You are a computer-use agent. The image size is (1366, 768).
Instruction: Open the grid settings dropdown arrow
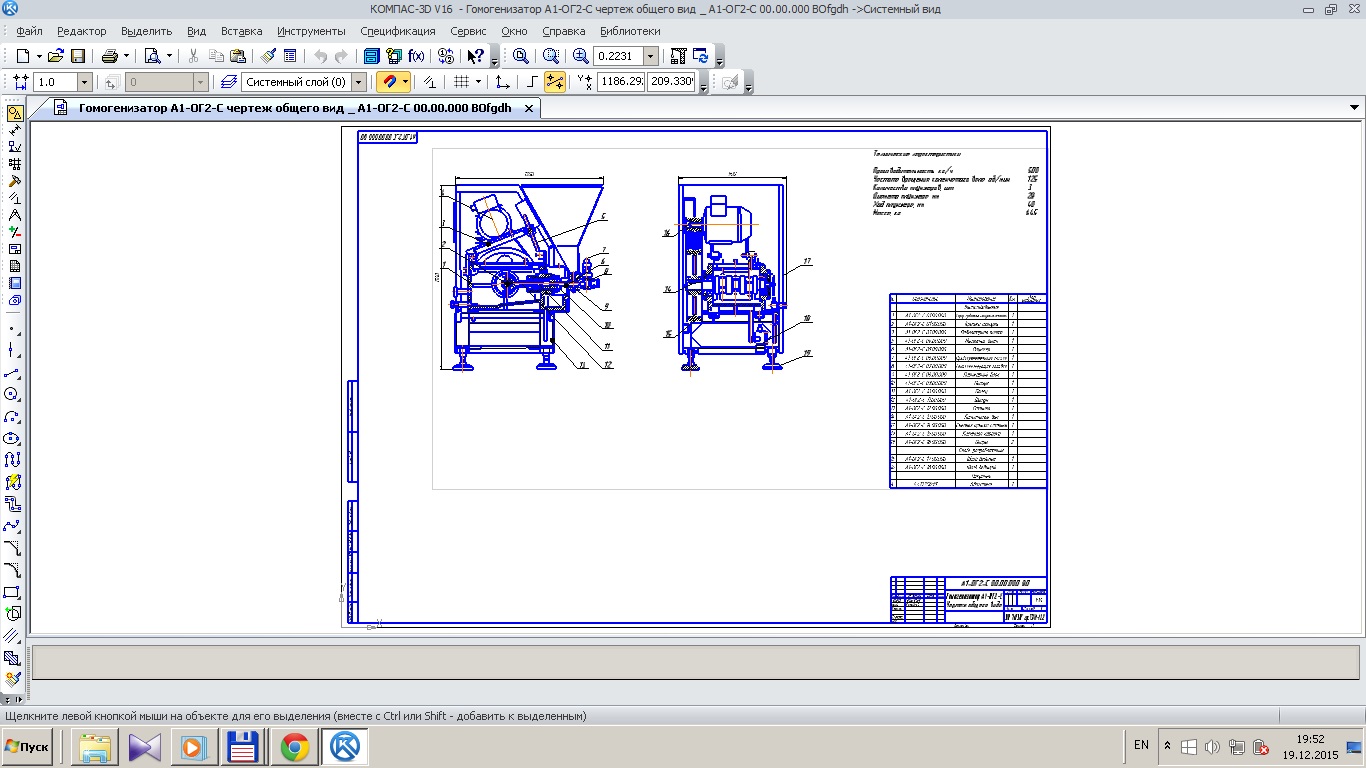(478, 82)
